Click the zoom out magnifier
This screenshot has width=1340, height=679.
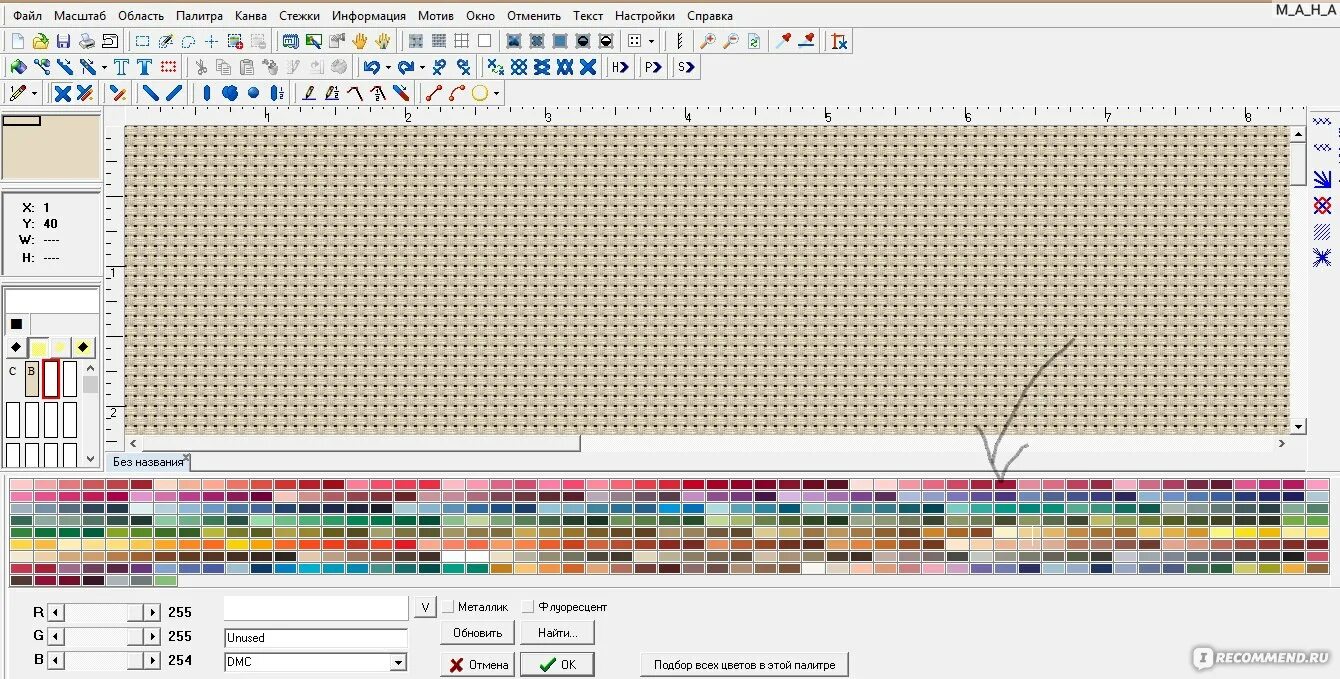(730, 41)
